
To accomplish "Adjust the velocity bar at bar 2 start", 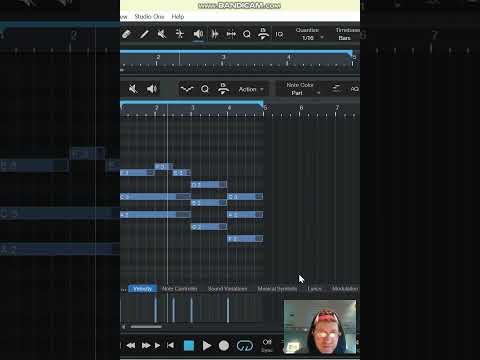I will tap(155, 310).
